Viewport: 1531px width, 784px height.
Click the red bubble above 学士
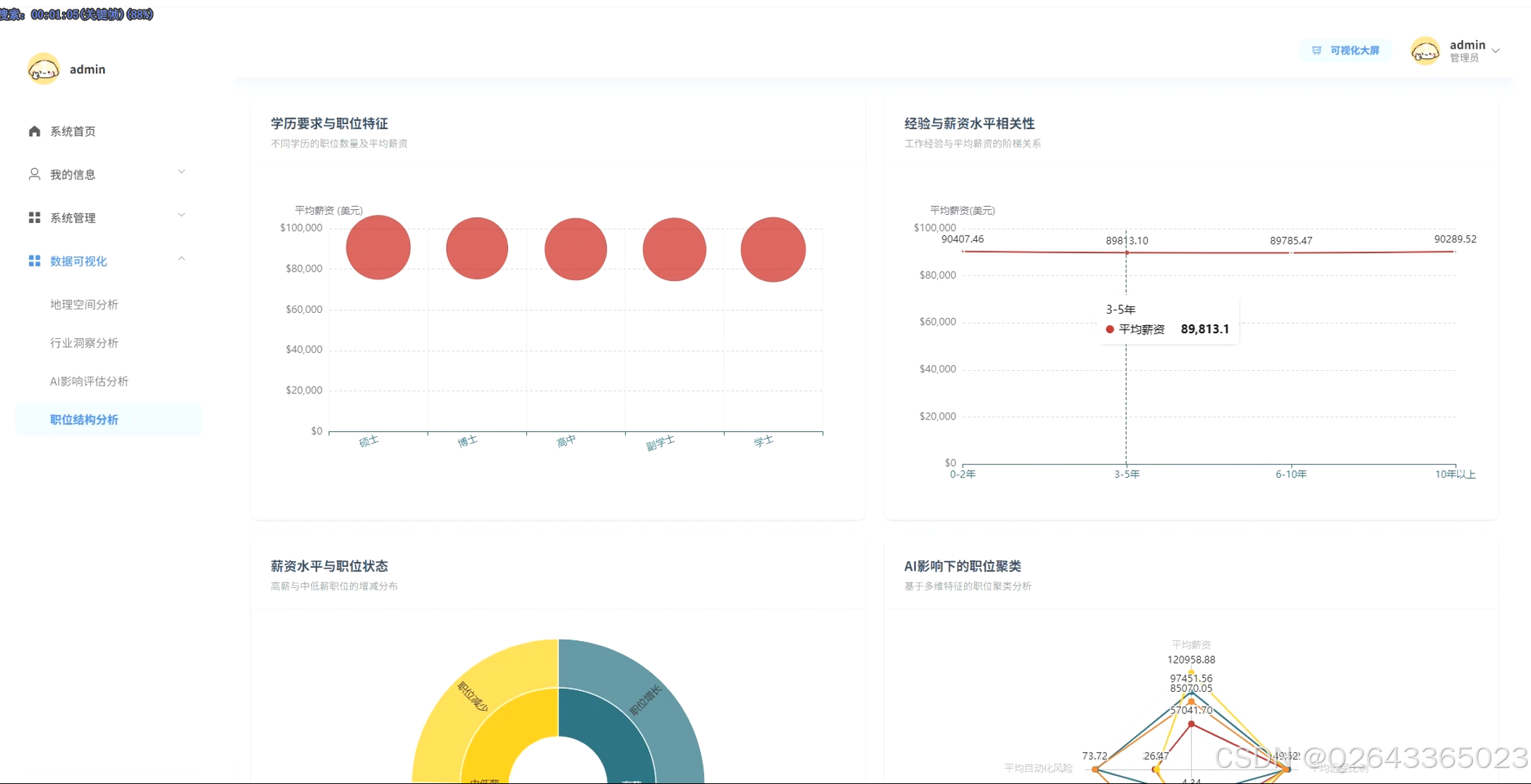(x=773, y=250)
